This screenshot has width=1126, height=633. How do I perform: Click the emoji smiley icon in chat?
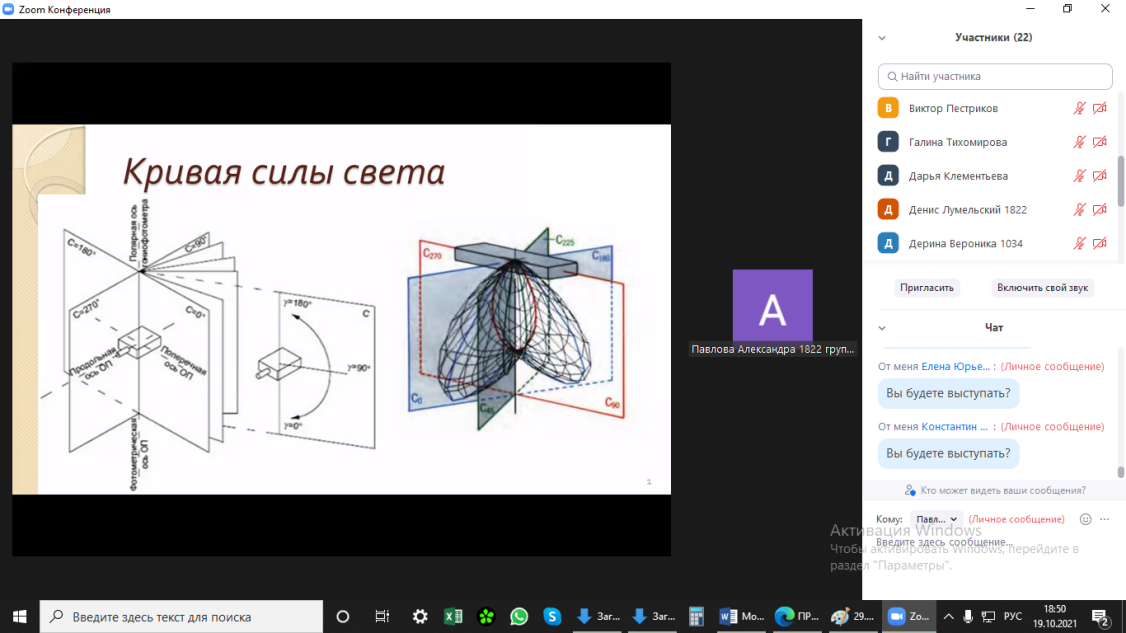tap(1085, 519)
